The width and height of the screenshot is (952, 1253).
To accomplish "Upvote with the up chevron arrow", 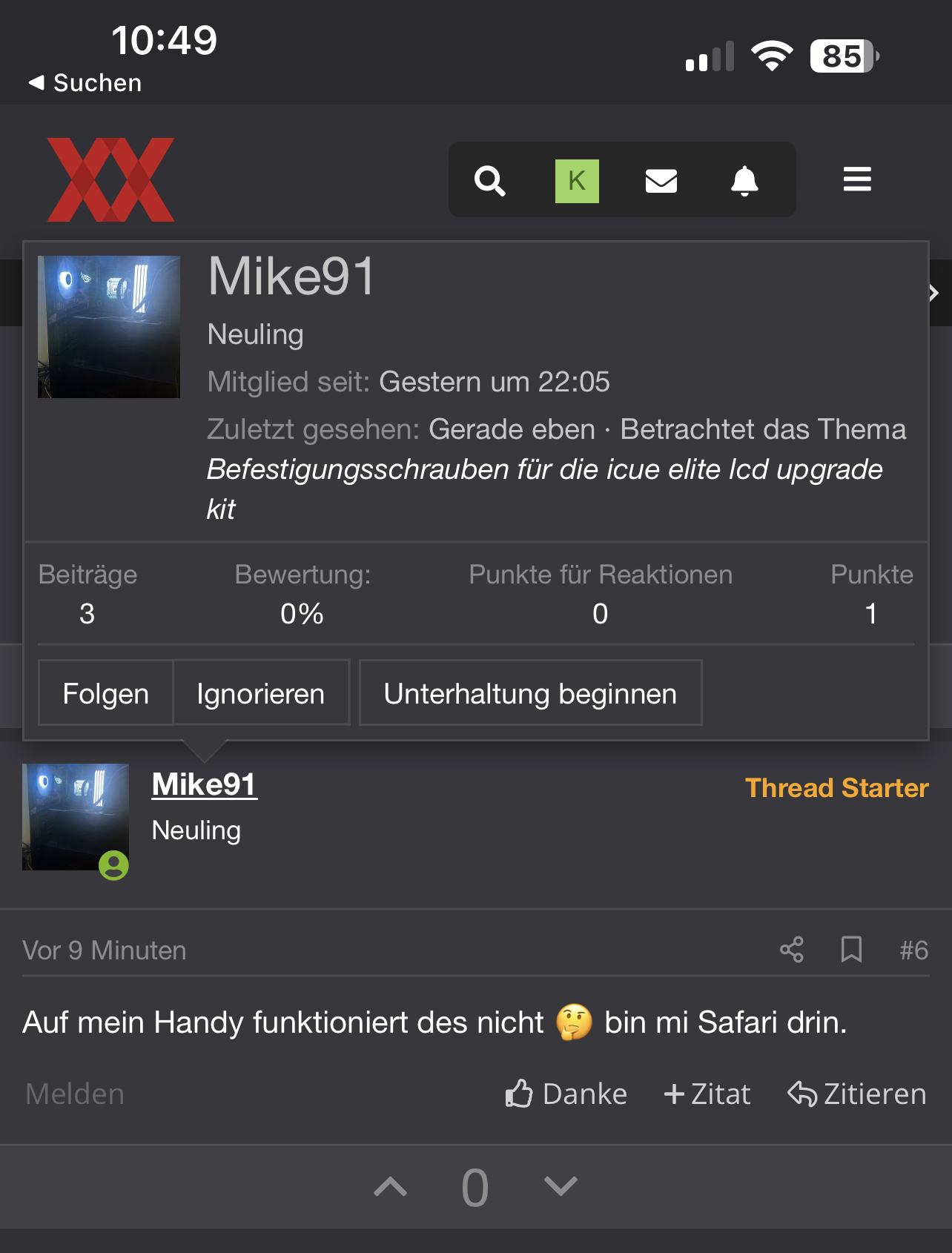I will (x=391, y=1187).
